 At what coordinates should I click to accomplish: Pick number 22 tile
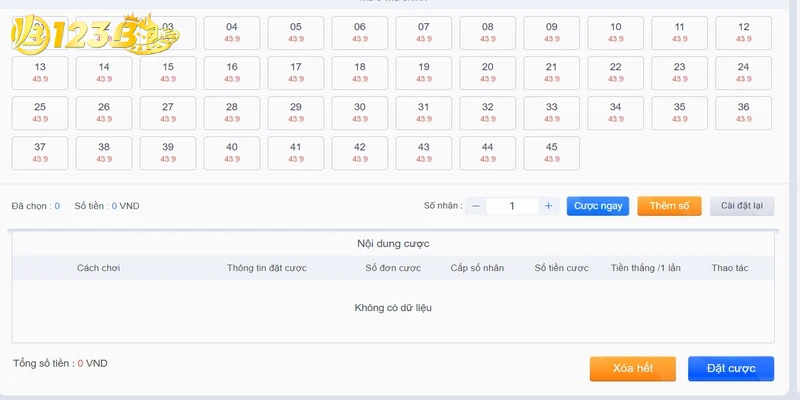point(615,73)
